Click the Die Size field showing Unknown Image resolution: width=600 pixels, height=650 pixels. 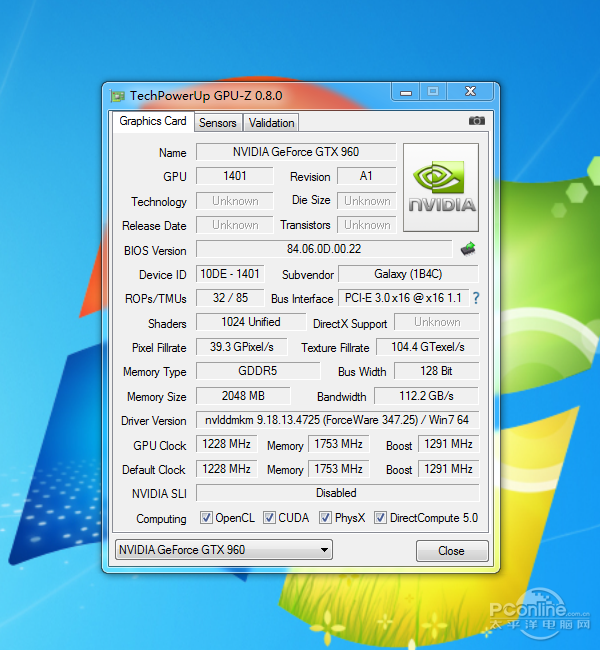(367, 201)
